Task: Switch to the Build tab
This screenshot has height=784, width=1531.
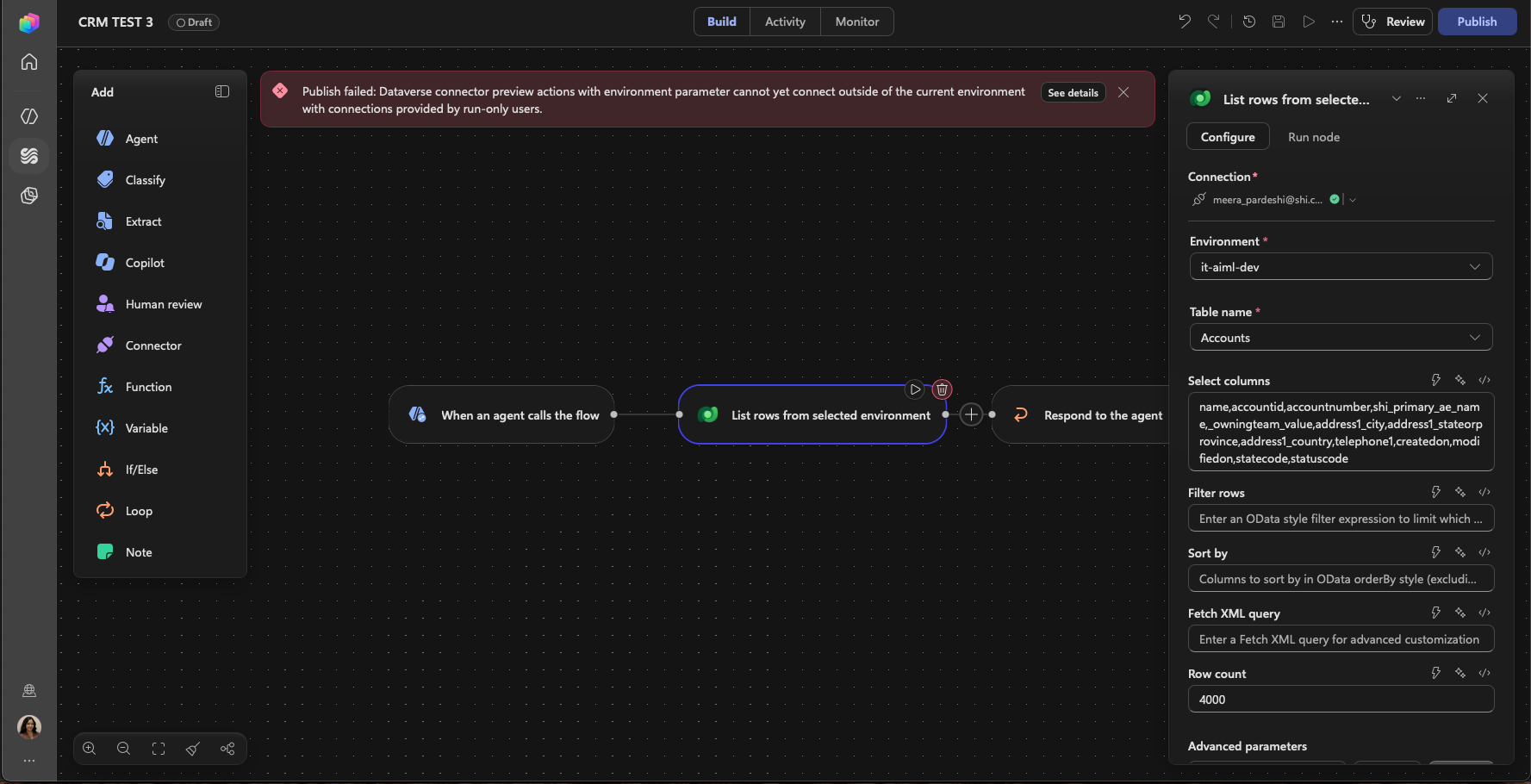Action: coord(722,22)
